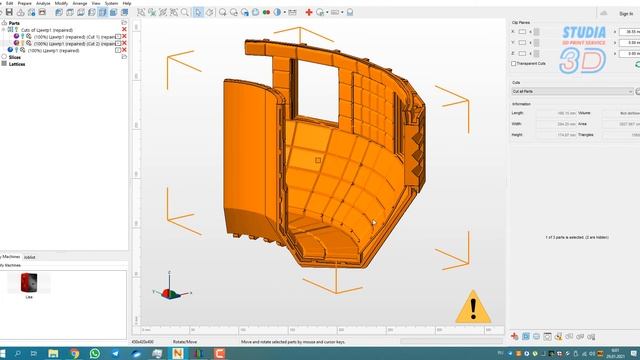This screenshot has height=360, width=640.
Task: Collapse the Cuts group tree node
Action: pyautogui.click(x=4, y=30)
